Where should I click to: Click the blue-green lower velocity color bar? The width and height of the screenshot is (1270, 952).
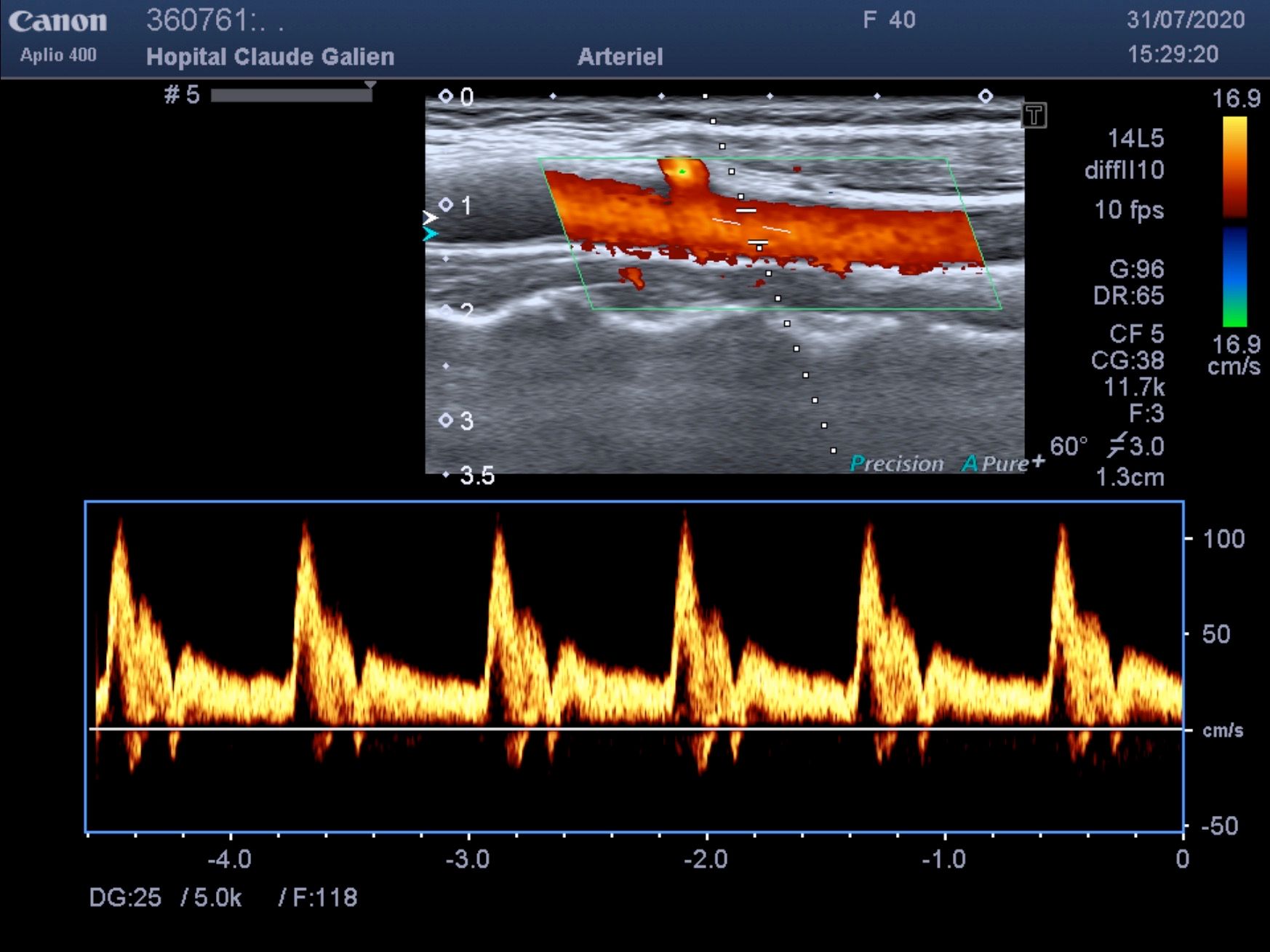point(1234,276)
